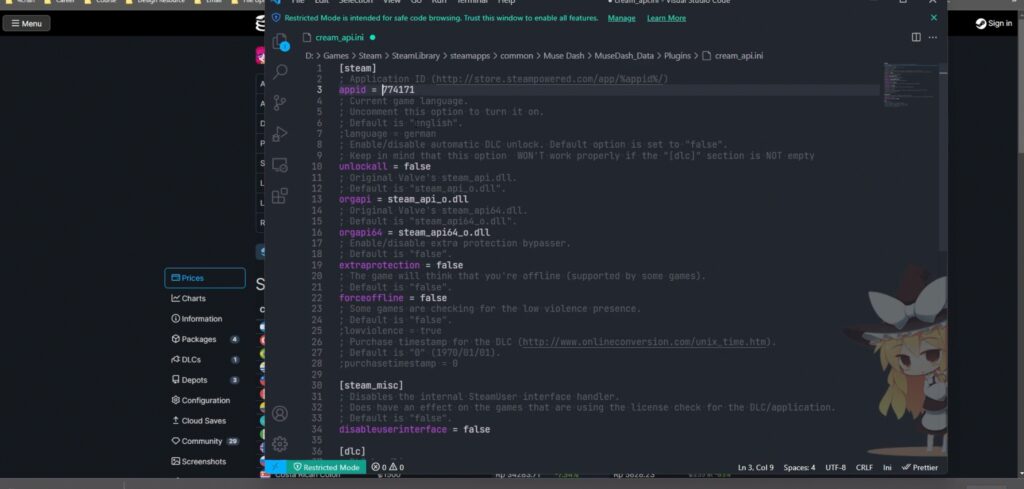
Task: Click the remote window indicator in status bar
Action: tap(275, 467)
